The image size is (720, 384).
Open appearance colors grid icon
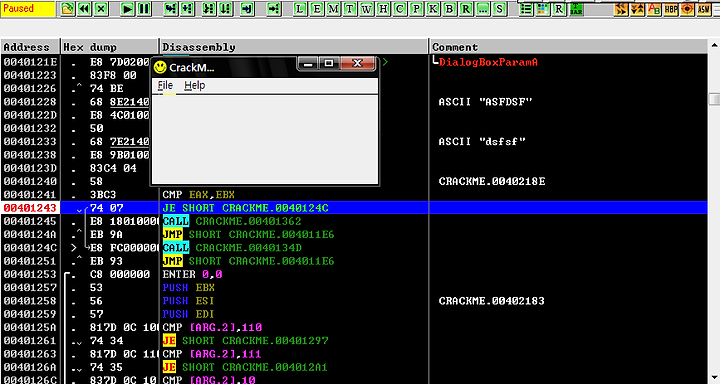(542, 9)
